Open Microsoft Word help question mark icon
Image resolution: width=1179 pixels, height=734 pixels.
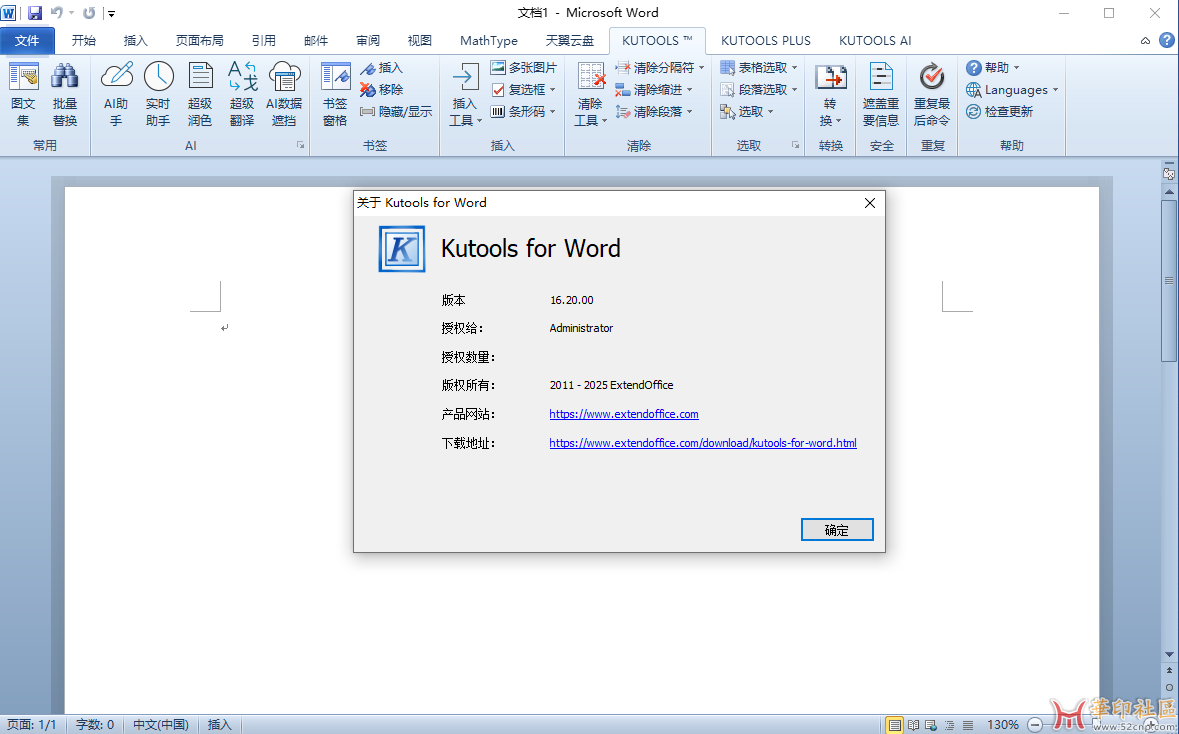[x=1167, y=41]
